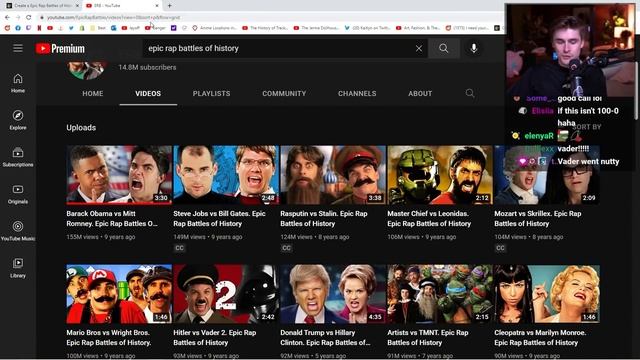The width and height of the screenshot is (640, 360).
Task: Open the Art, Fashion, & The bookmark
Action: pyautogui.click(x=418, y=28)
